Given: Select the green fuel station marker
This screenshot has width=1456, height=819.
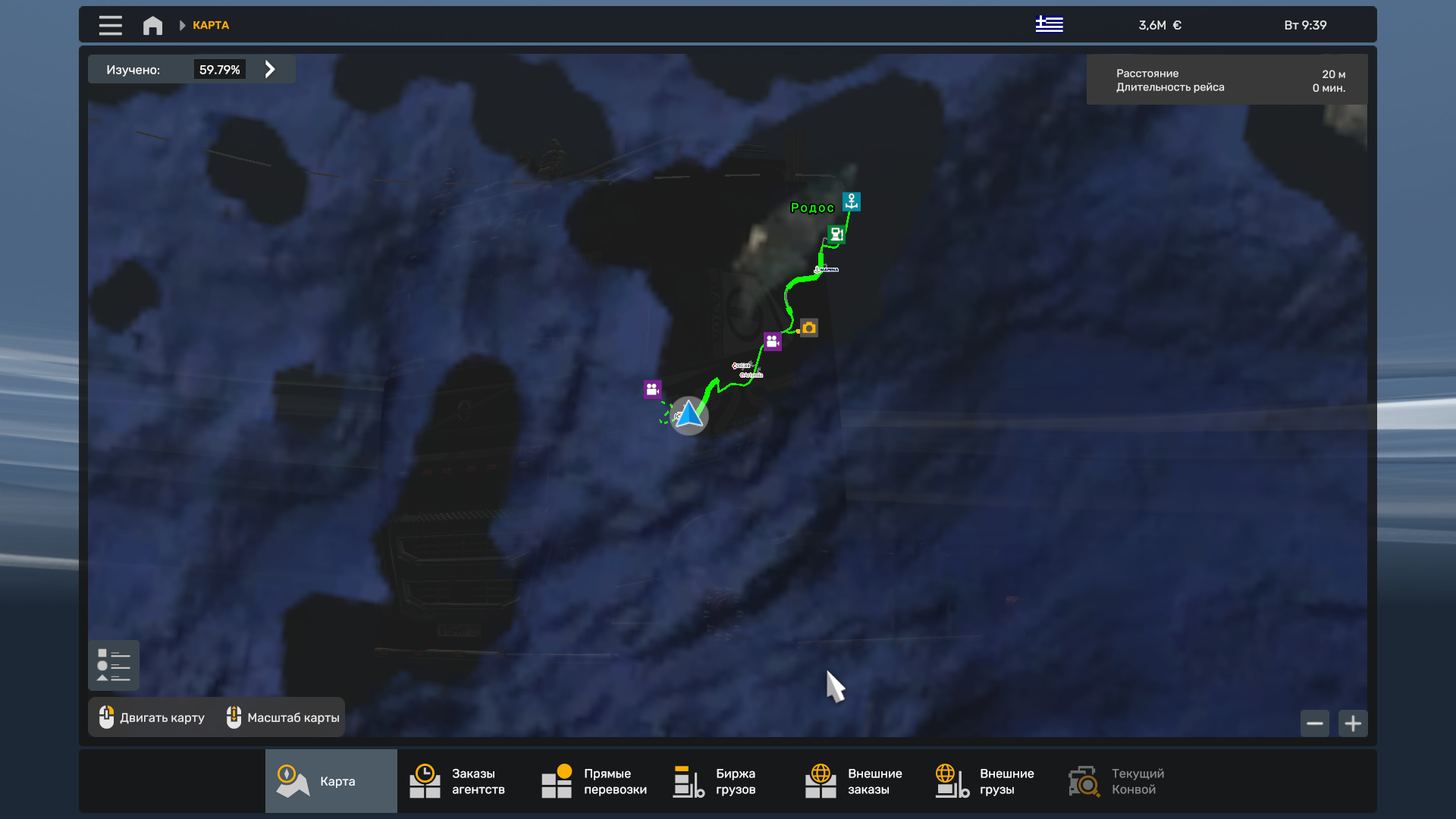Looking at the screenshot, I should pos(836,234).
